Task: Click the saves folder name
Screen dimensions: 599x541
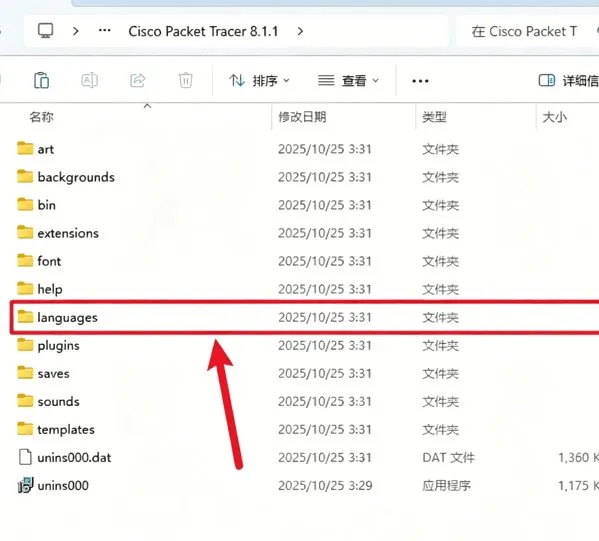Action: pos(53,374)
